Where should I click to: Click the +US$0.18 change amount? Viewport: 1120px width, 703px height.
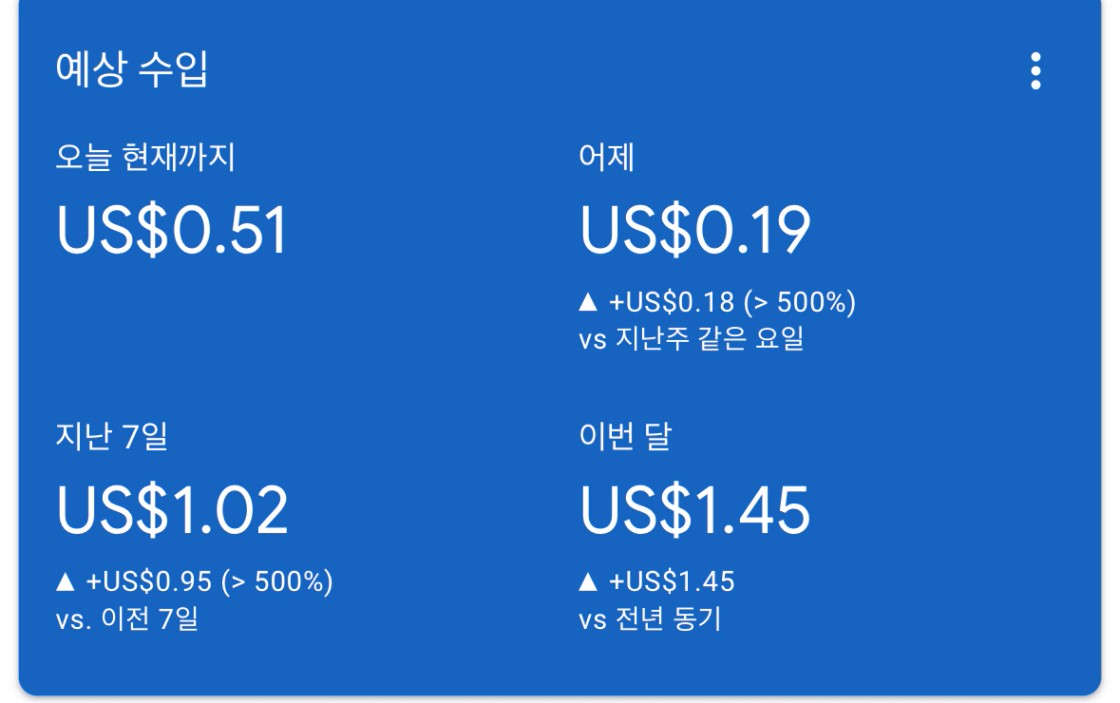pos(672,302)
